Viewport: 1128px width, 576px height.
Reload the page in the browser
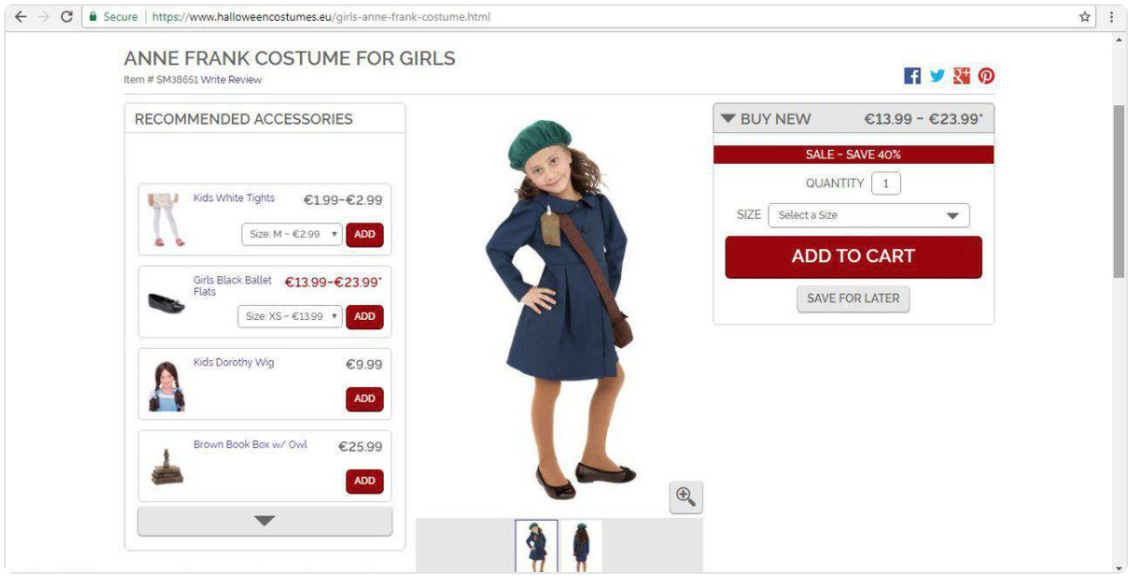coord(67,17)
